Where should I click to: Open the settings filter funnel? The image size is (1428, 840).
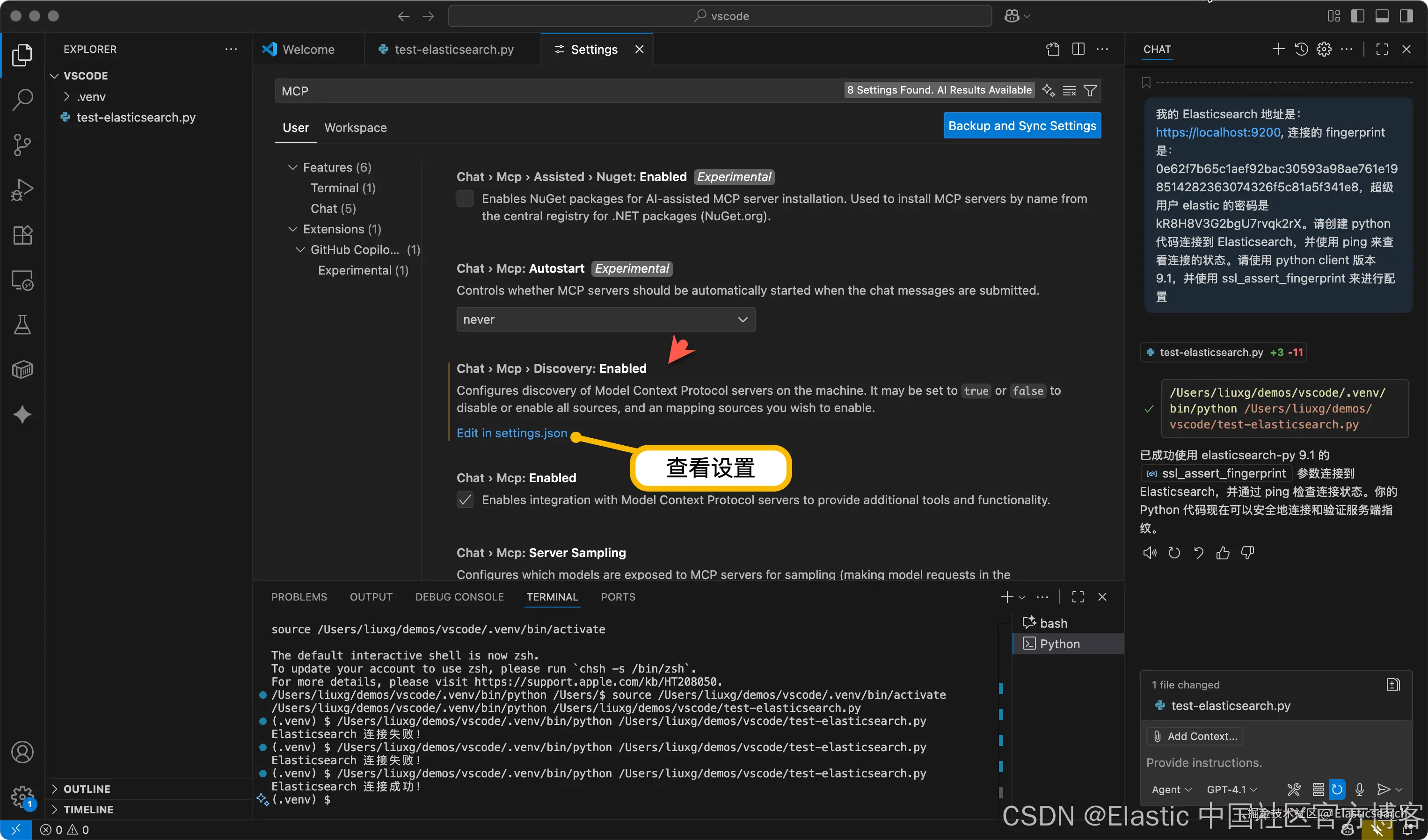coord(1090,91)
